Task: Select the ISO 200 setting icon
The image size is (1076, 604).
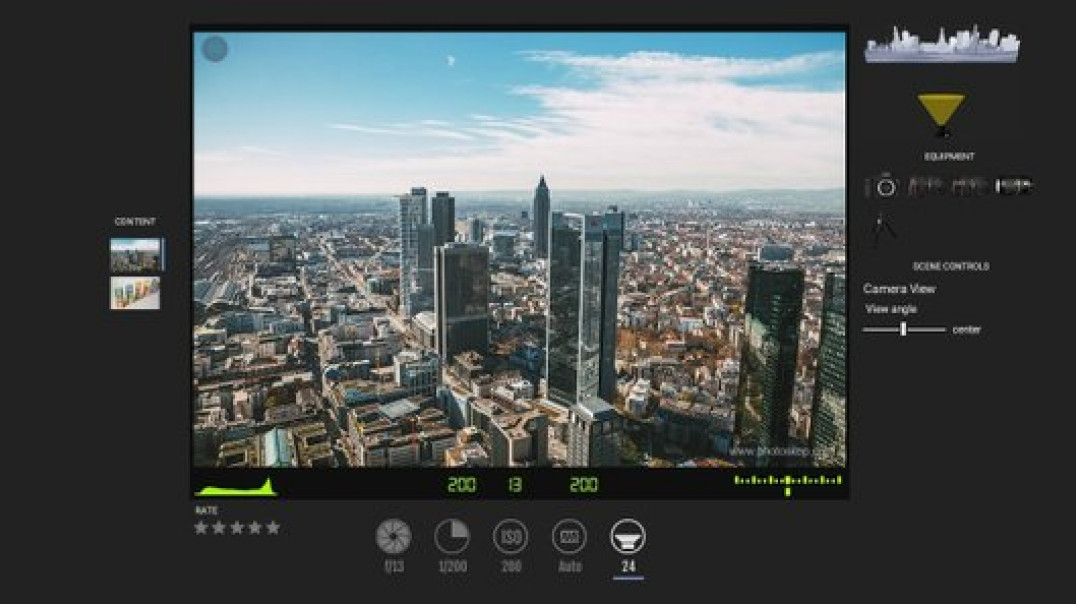Action: [511, 536]
